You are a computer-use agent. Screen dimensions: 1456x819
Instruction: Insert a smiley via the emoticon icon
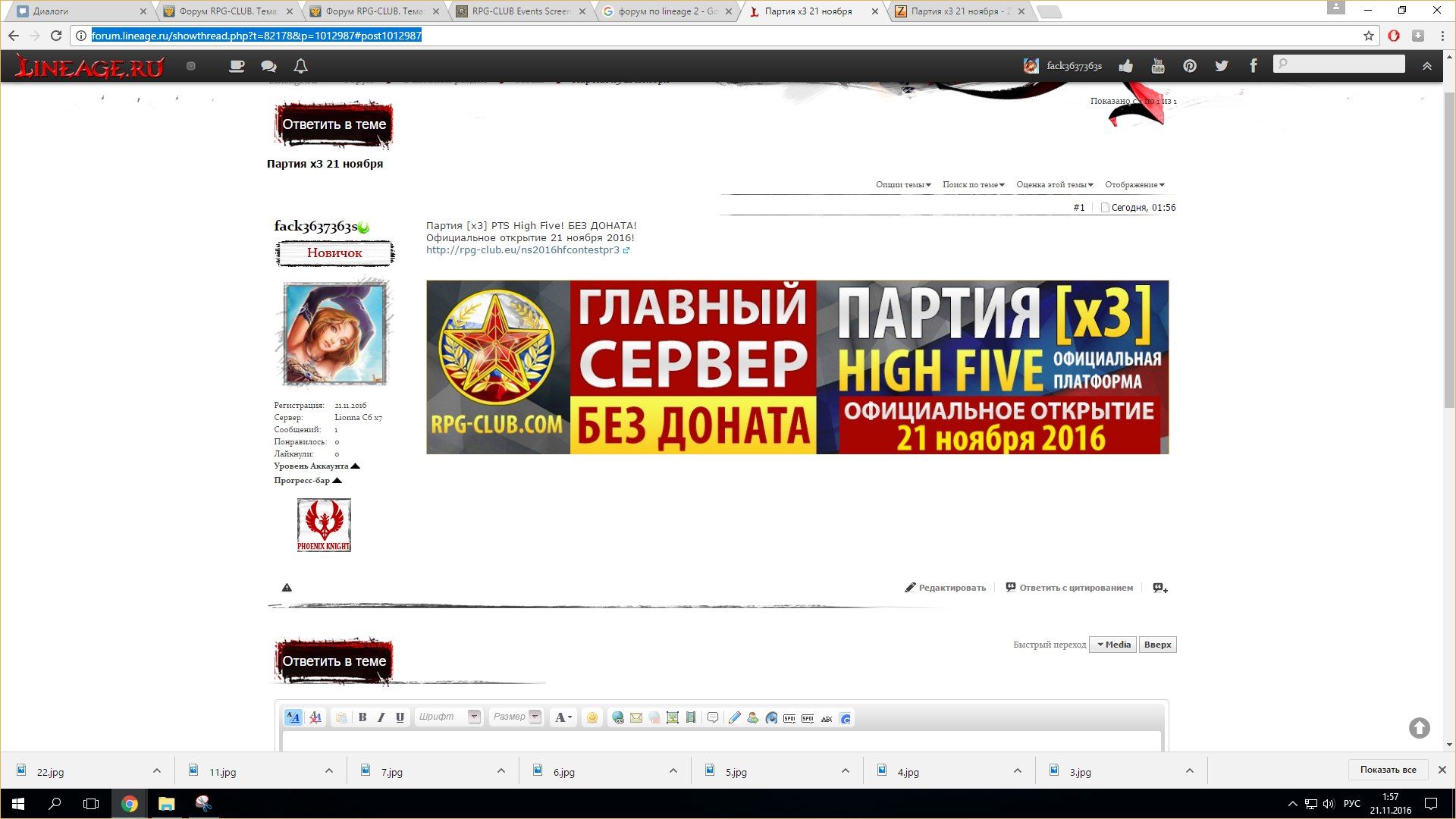click(x=592, y=717)
